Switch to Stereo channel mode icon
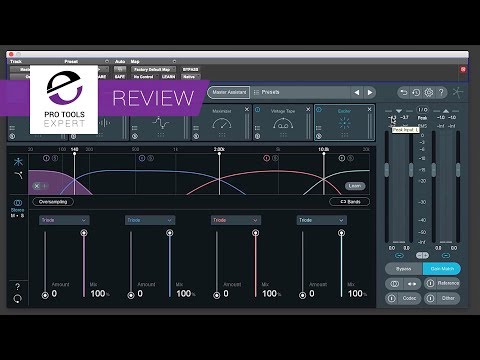Image resolution: width=480 pixels, height=360 pixels. click(x=18, y=203)
